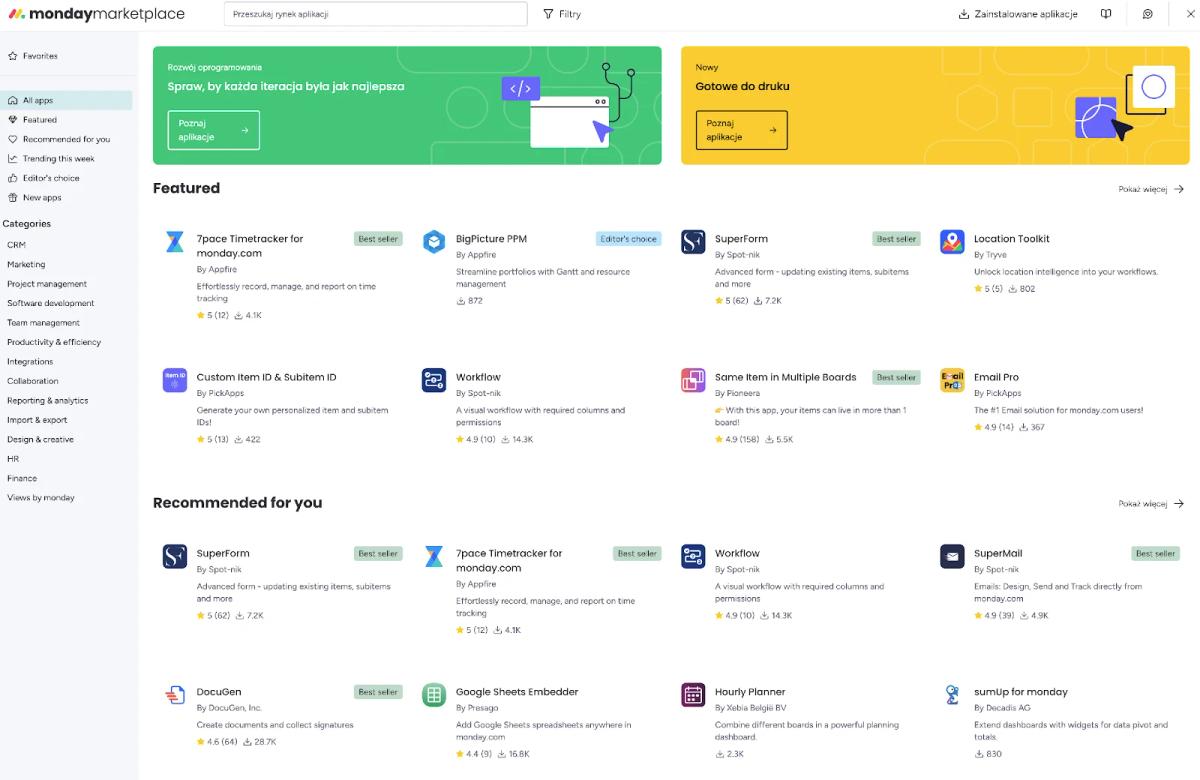Select the HR category
Screen dimensions: 1200x780
pos(13,459)
